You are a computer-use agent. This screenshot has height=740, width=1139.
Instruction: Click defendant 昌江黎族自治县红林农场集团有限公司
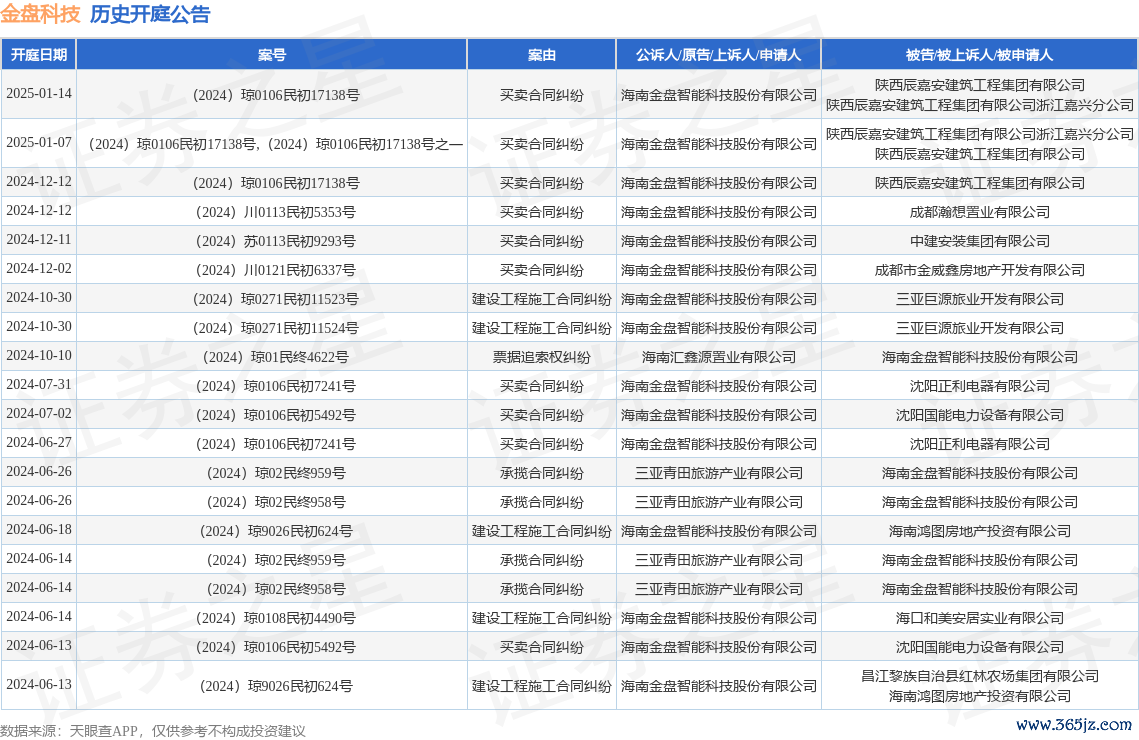pos(979,676)
